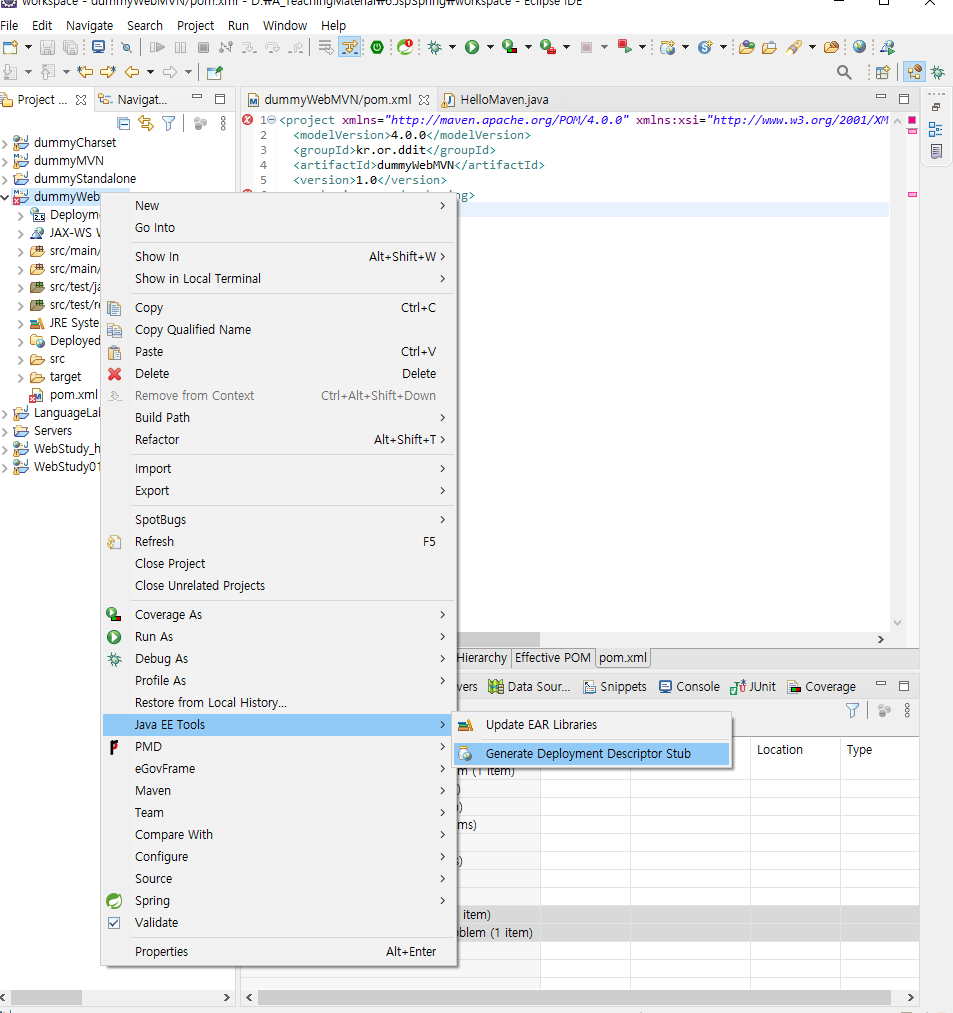Collapse the dummyWebMVN project node
The width and height of the screenshot is (953, 1013).
(x=5, y=197)
